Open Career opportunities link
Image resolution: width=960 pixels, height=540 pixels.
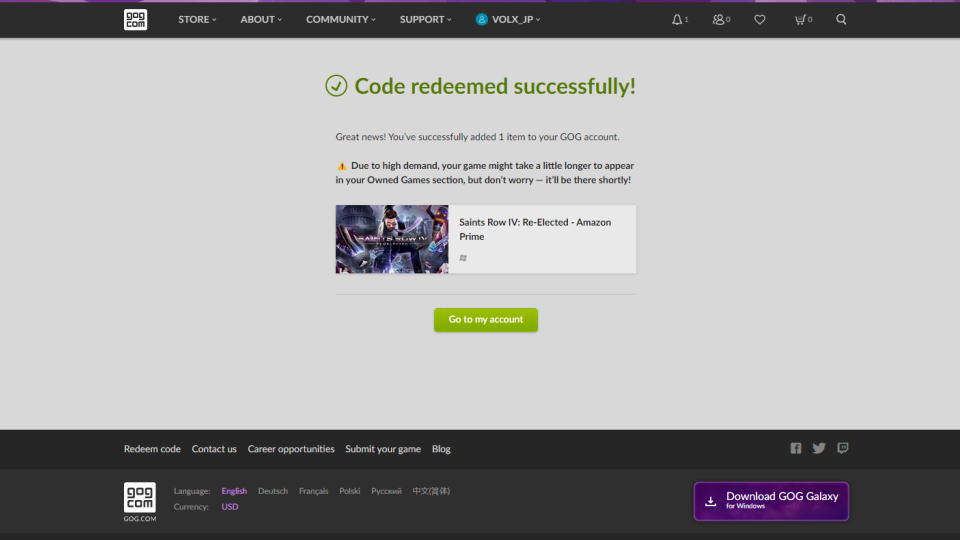[x=291, y=449]
